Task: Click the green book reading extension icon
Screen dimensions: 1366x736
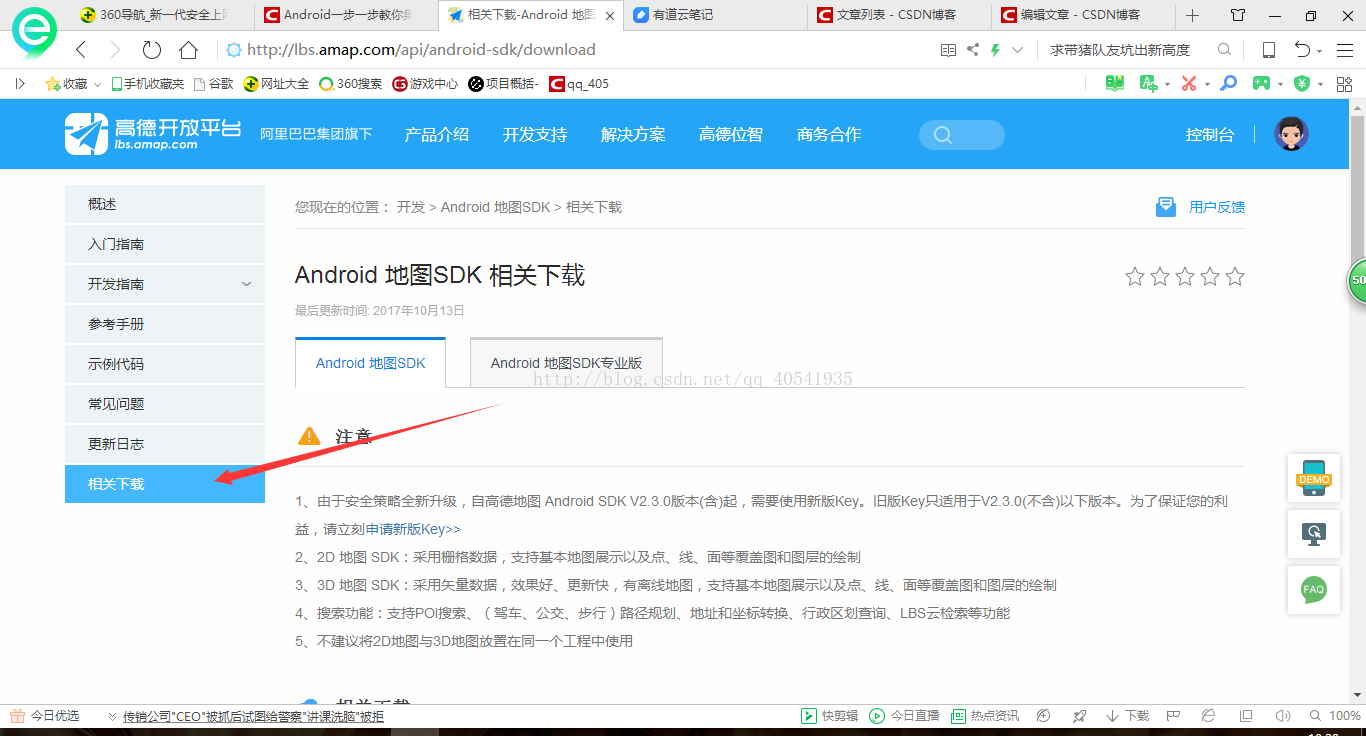Action: 1114,84
